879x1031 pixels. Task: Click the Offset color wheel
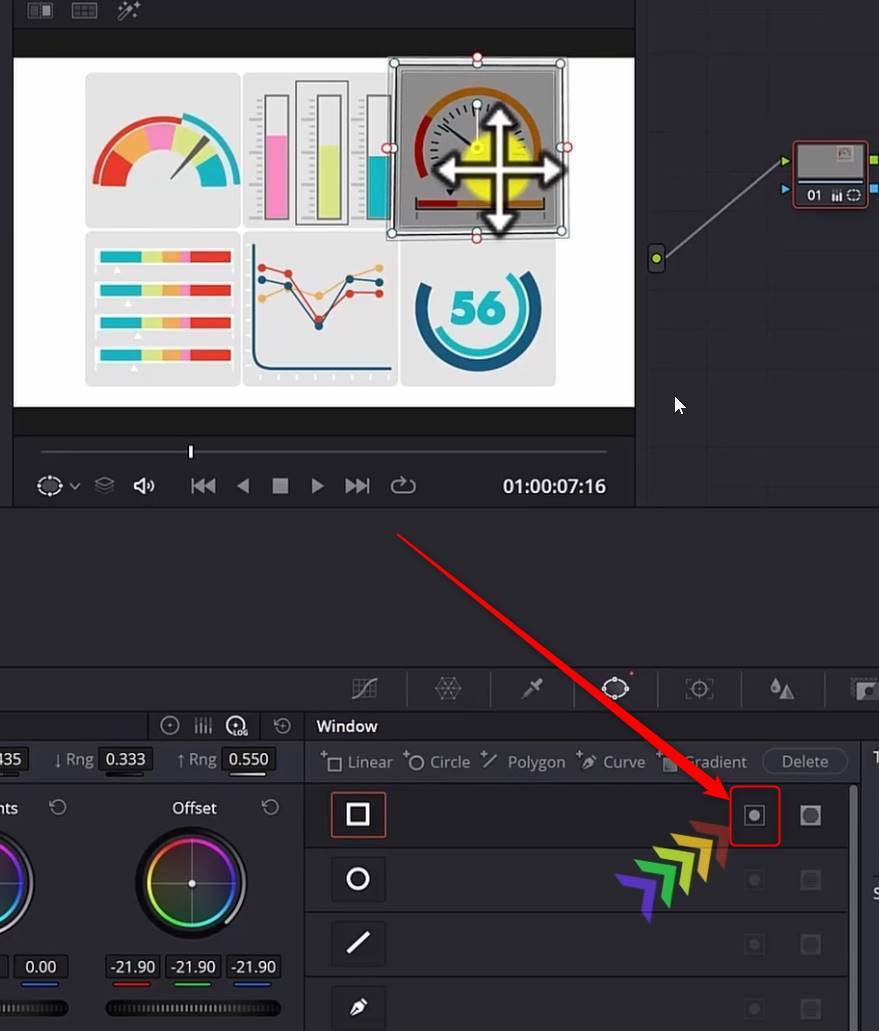(x=191, y=884)
